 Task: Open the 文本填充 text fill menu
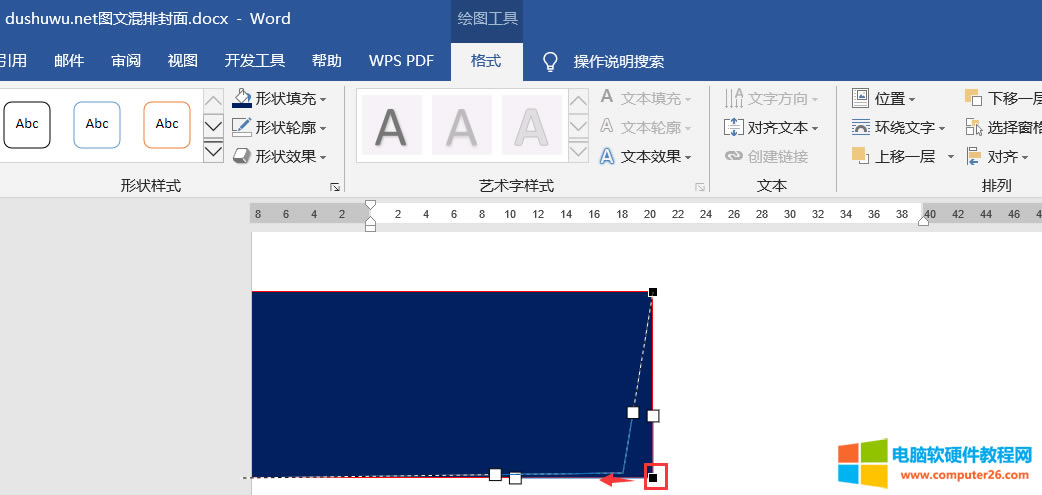(x=645, y=99)
